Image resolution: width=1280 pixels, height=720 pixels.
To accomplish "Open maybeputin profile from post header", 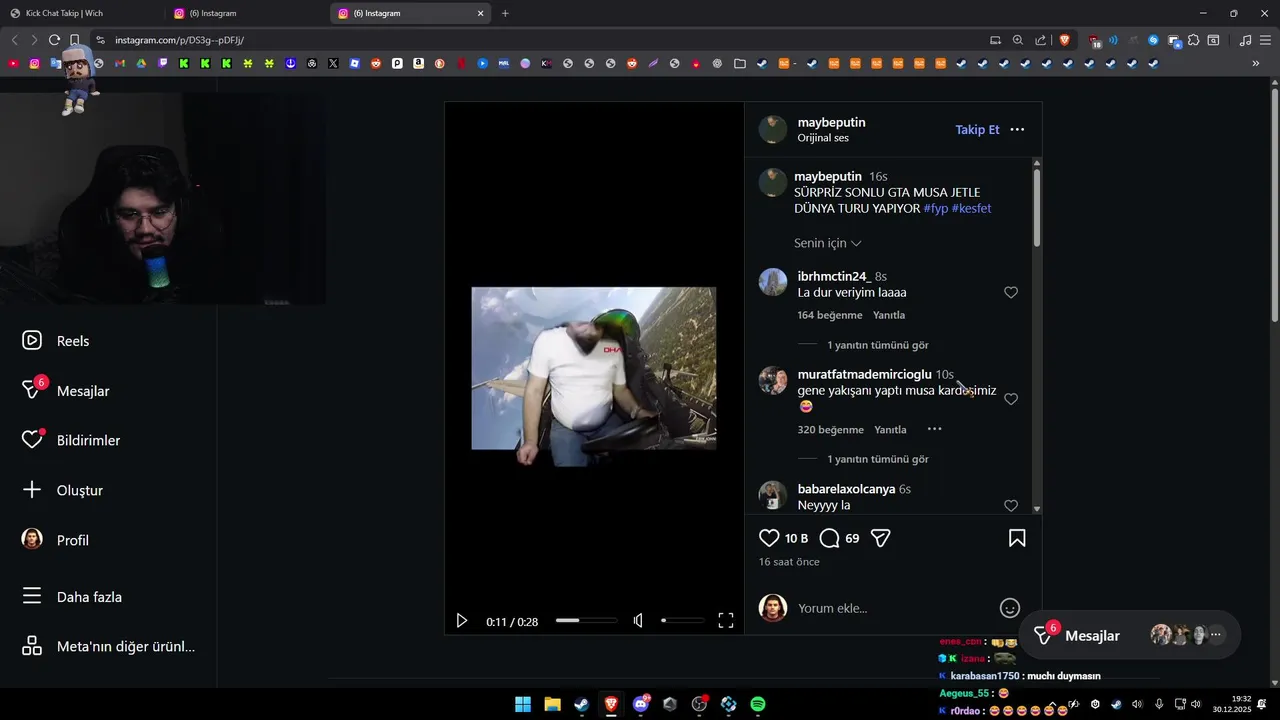I will click(831, 122).
